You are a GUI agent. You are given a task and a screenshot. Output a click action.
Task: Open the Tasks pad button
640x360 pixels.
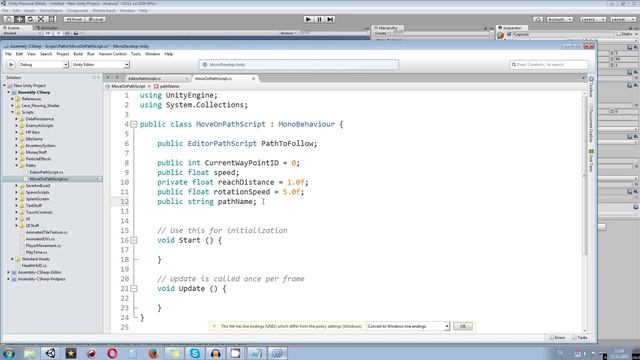tap(580, 338)
